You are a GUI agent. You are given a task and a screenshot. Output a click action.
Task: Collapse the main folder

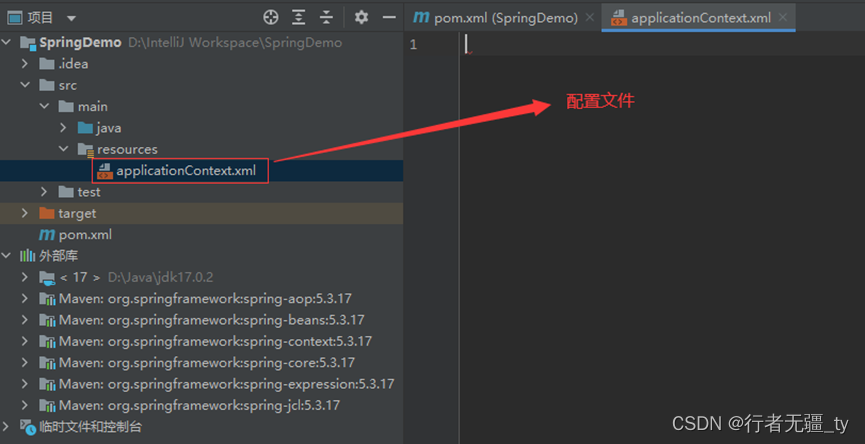click(44, 106)
